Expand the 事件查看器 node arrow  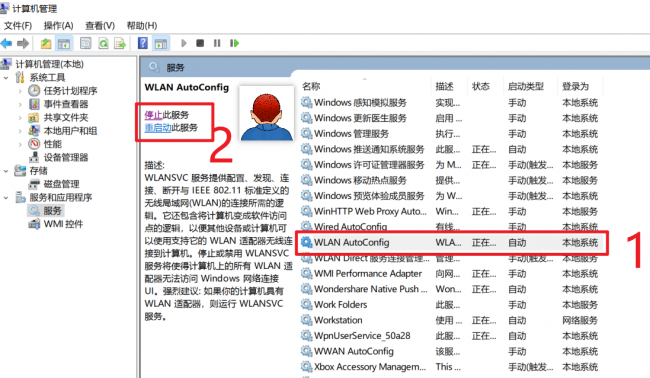pyautogui.click(x=20, y=104)
